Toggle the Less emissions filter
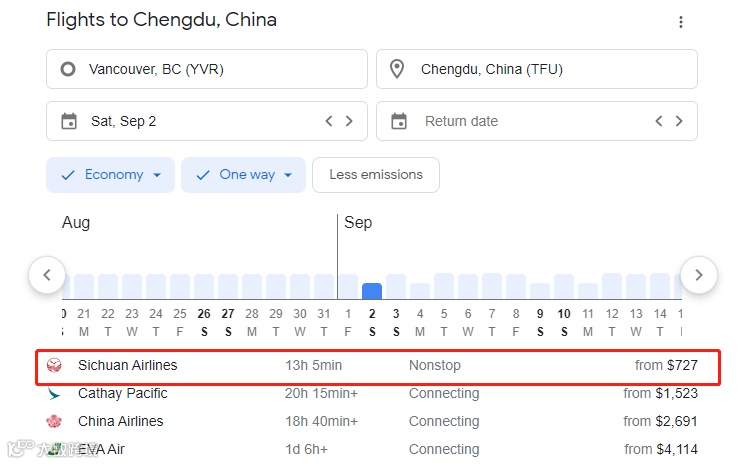743x464 pixels. coord(375,175)
